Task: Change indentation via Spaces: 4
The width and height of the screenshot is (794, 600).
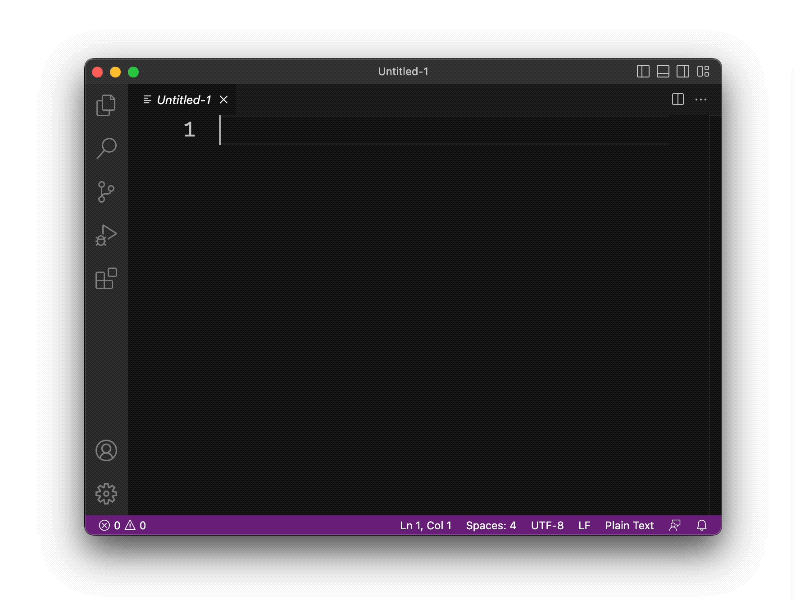Action: [491, 525]
